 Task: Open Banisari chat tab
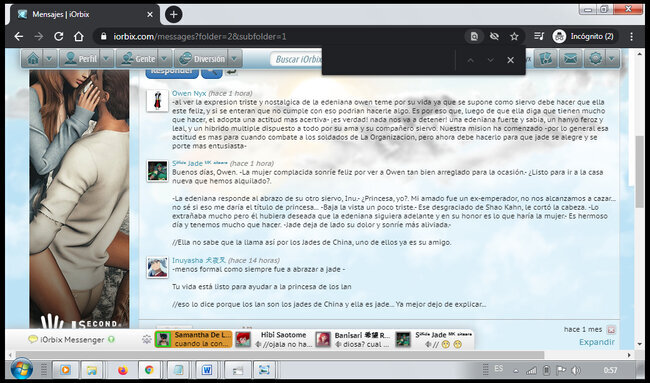(353, 339)
